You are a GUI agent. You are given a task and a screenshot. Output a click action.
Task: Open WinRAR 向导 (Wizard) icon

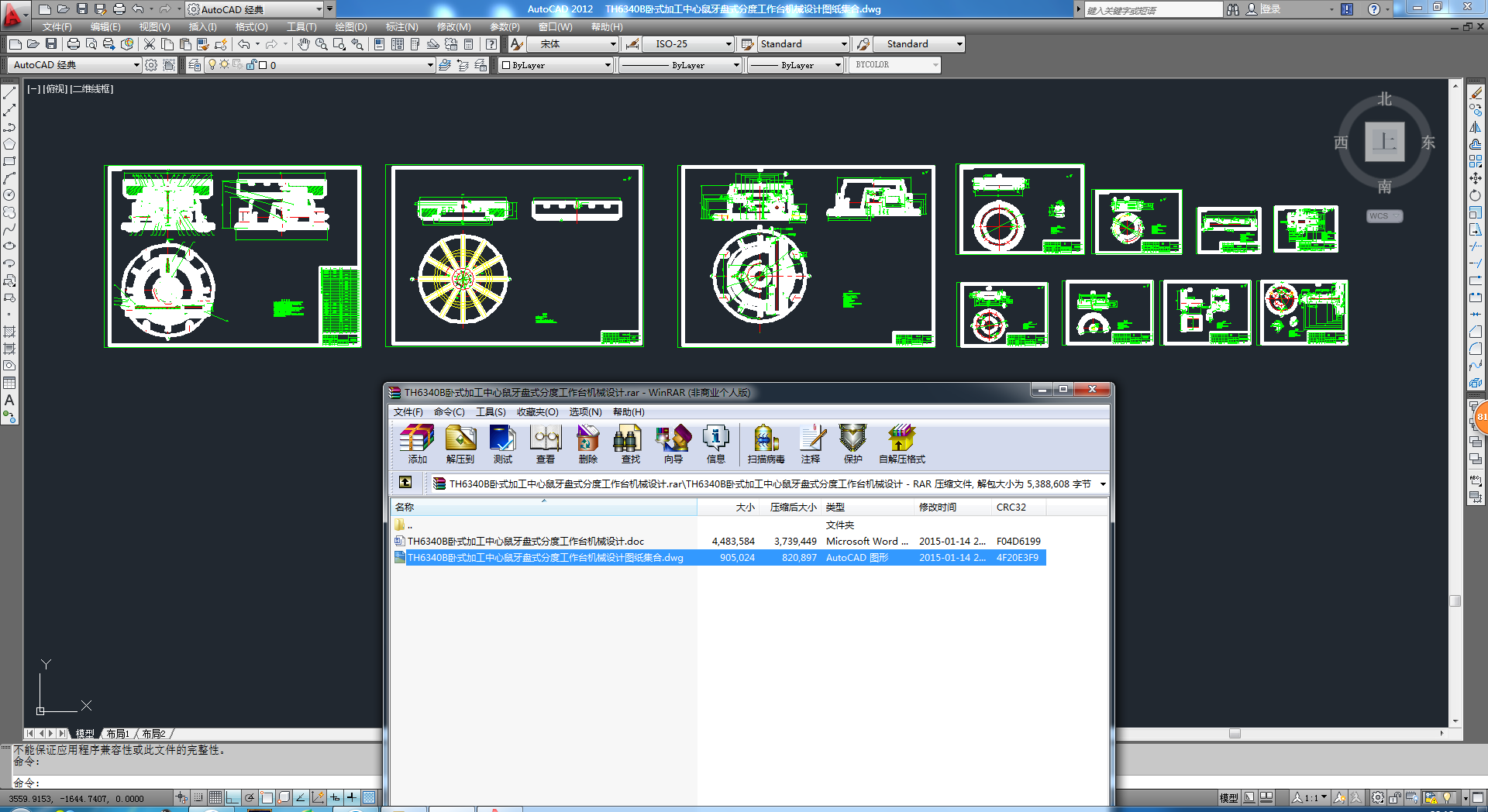point(673,444)
